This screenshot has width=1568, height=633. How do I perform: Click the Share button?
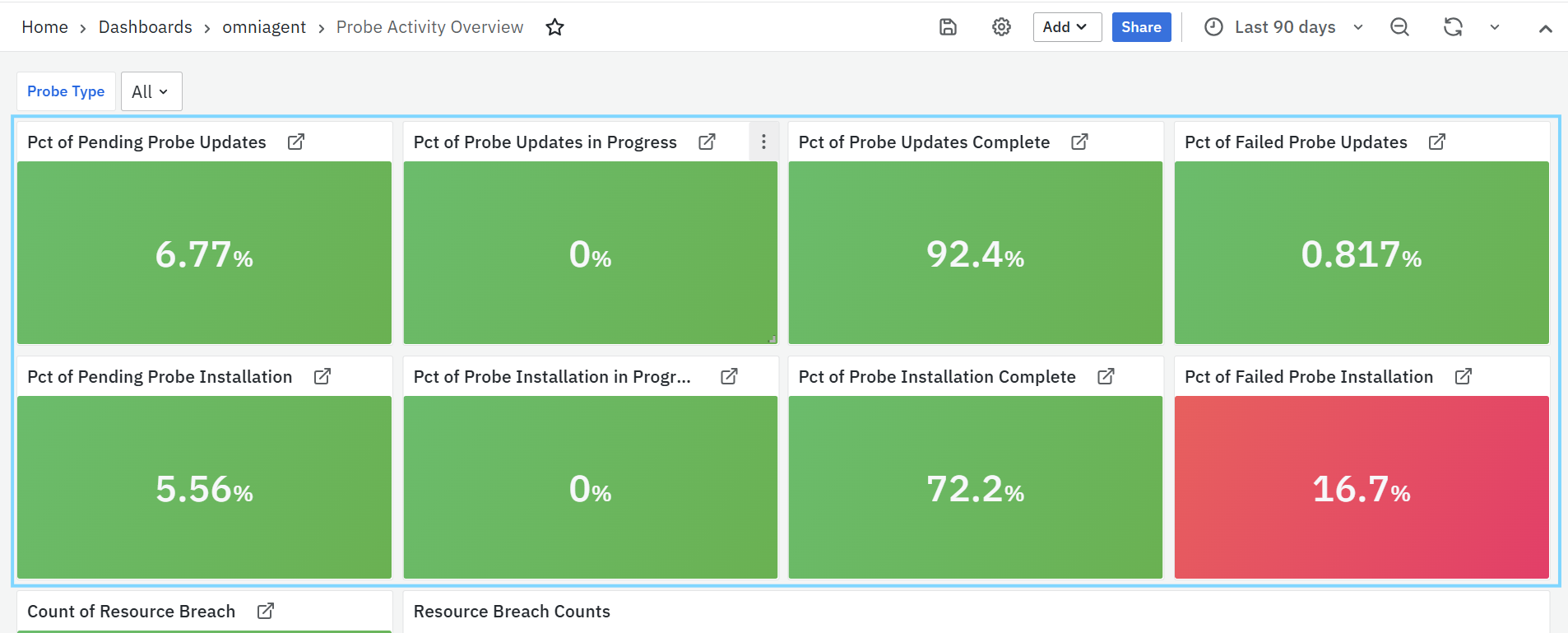[1140, 27]
